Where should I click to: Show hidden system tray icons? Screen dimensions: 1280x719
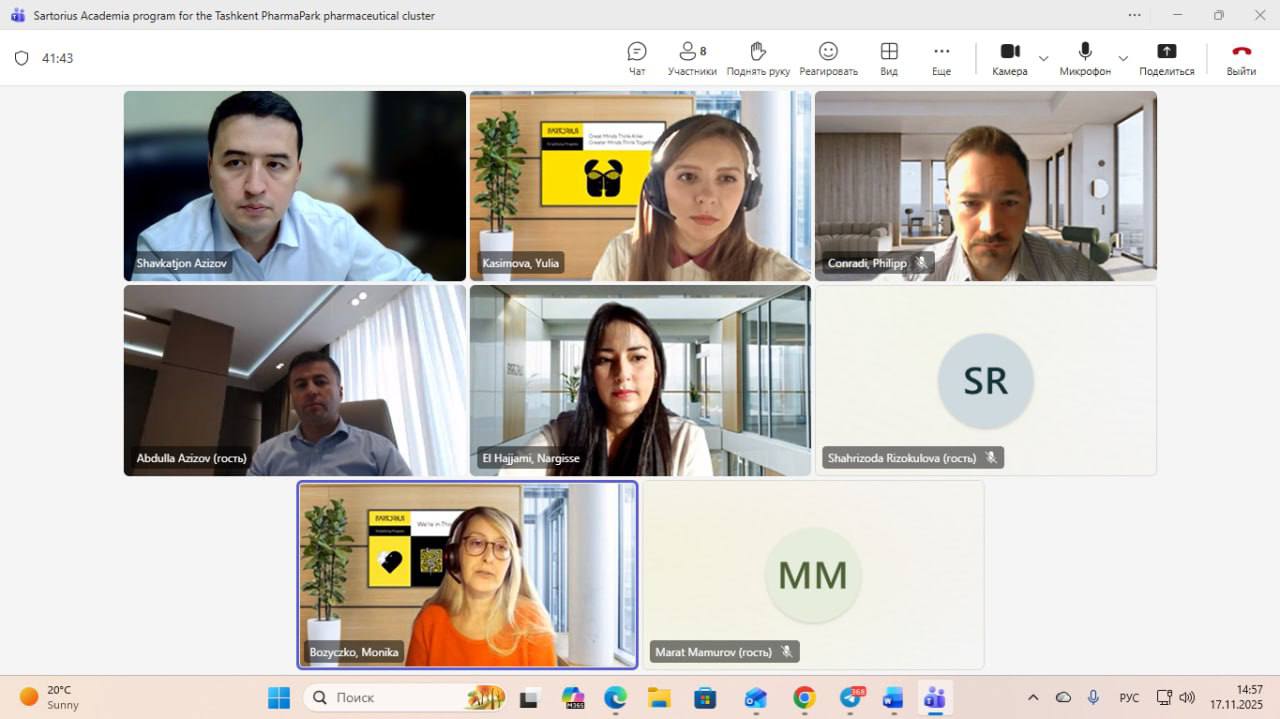1033,697
